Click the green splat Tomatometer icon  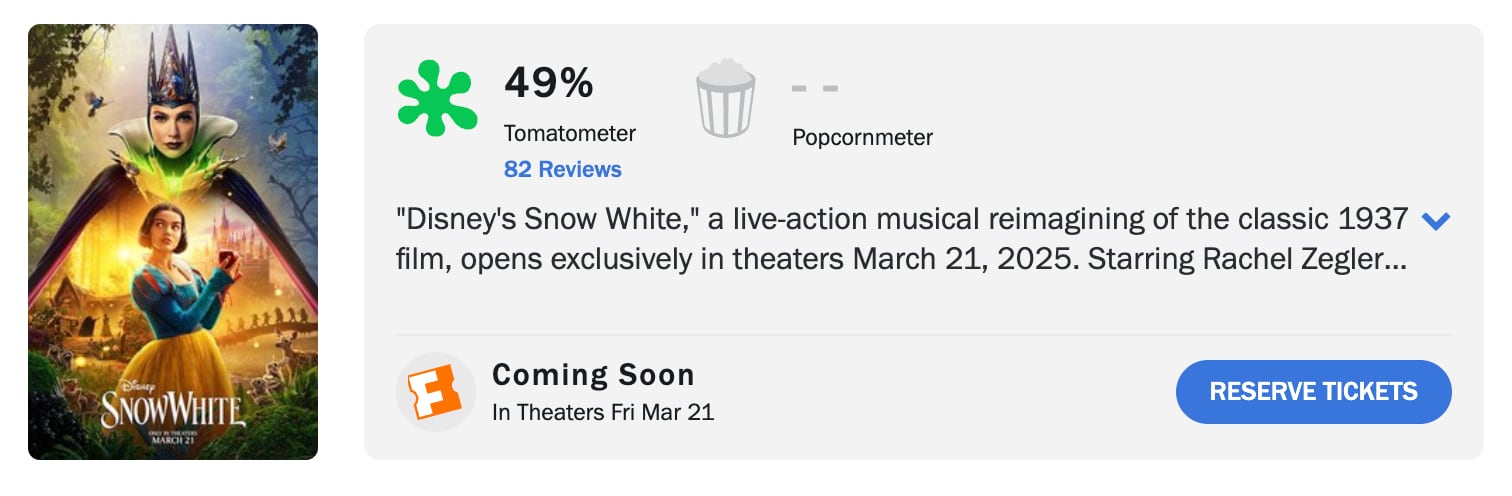(438, 98)
